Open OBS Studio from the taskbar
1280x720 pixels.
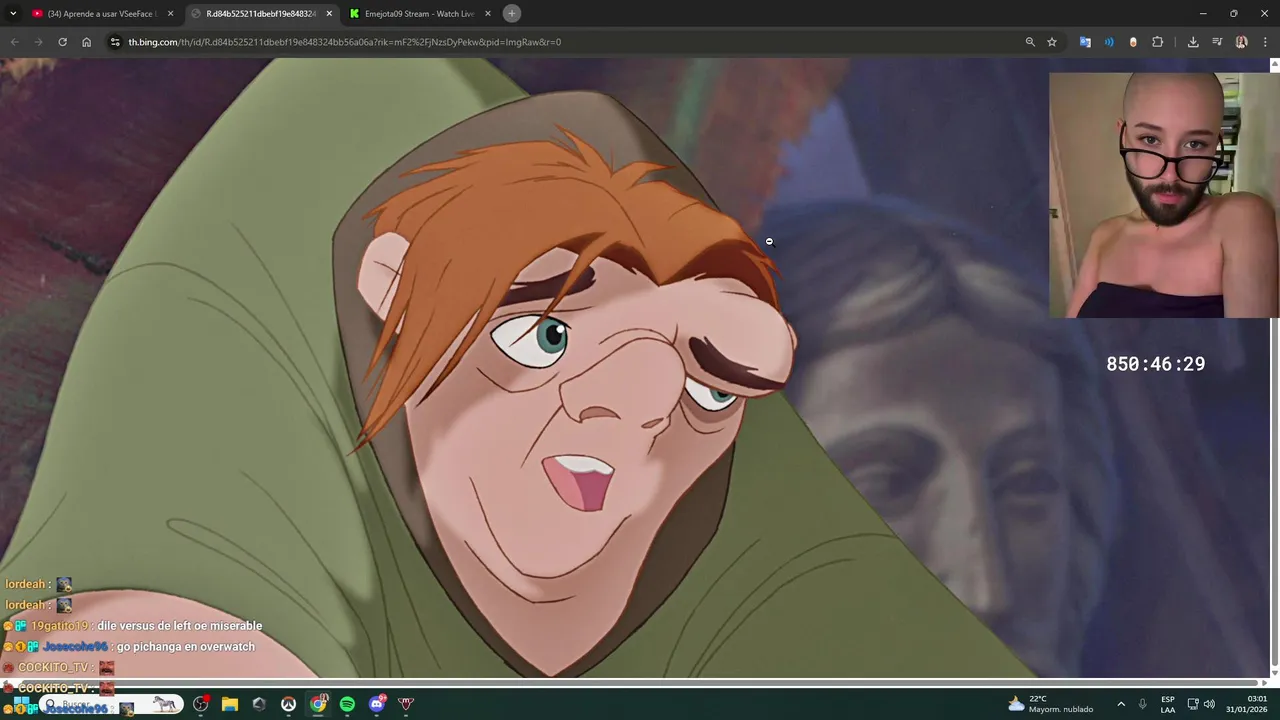pyautogui.click(x=201, y=704)
